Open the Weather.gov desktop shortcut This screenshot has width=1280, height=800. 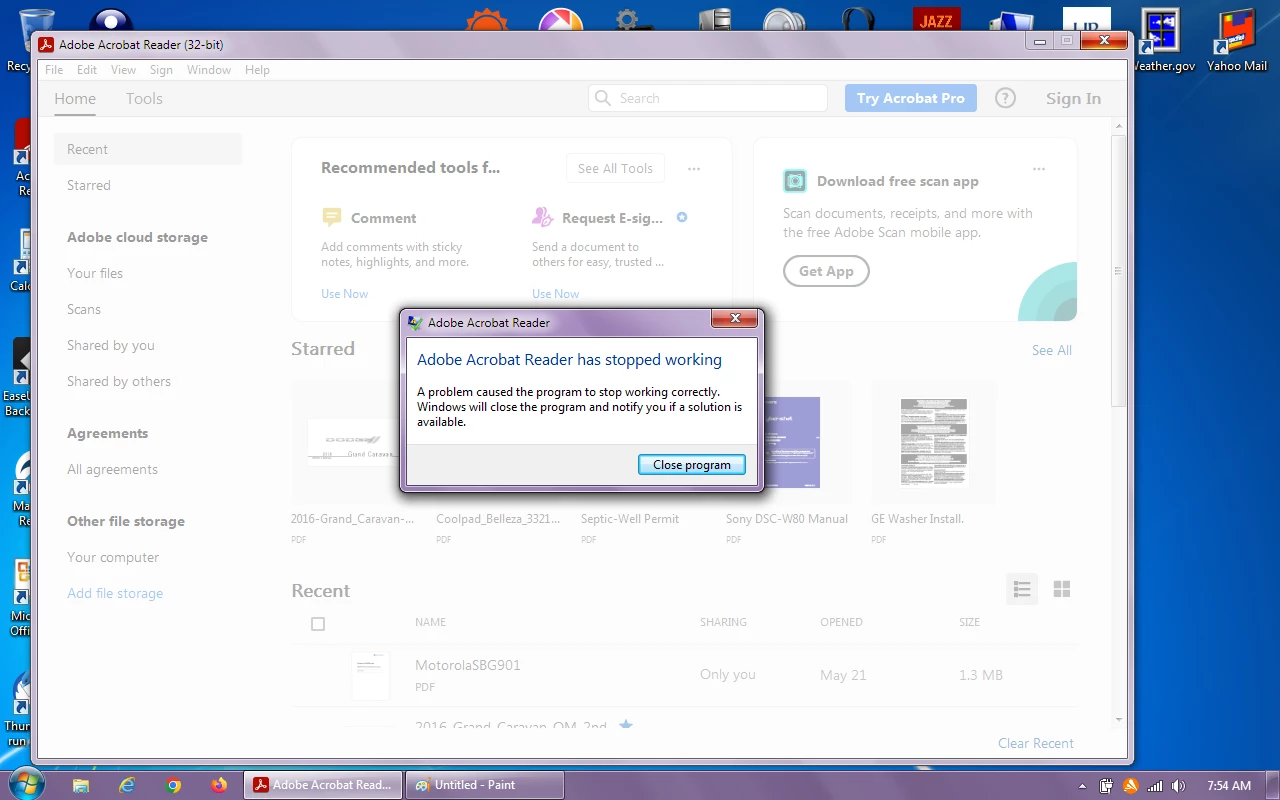1162,40
